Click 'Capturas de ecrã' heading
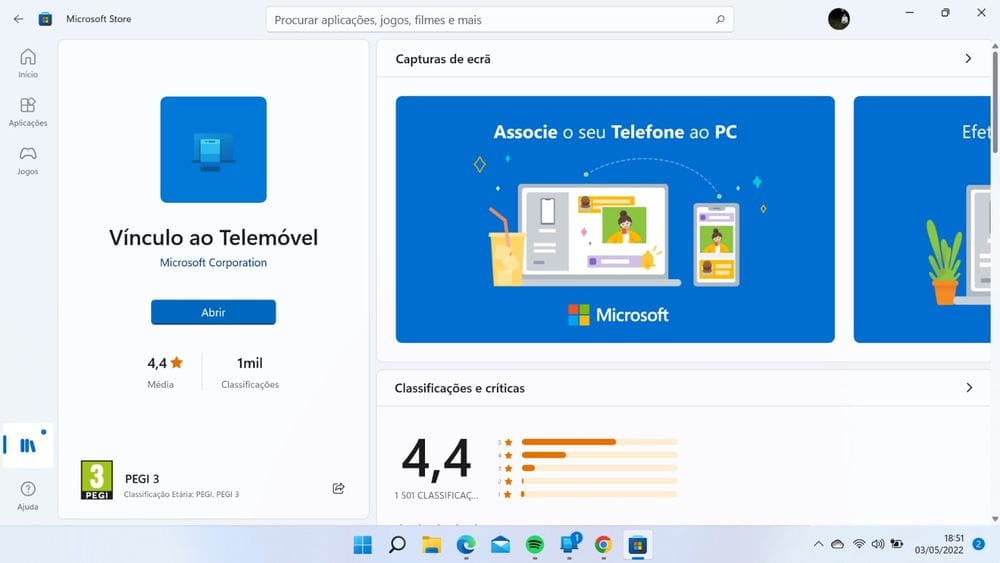This screenshot has width=1000, height=563. pos(443,59)
